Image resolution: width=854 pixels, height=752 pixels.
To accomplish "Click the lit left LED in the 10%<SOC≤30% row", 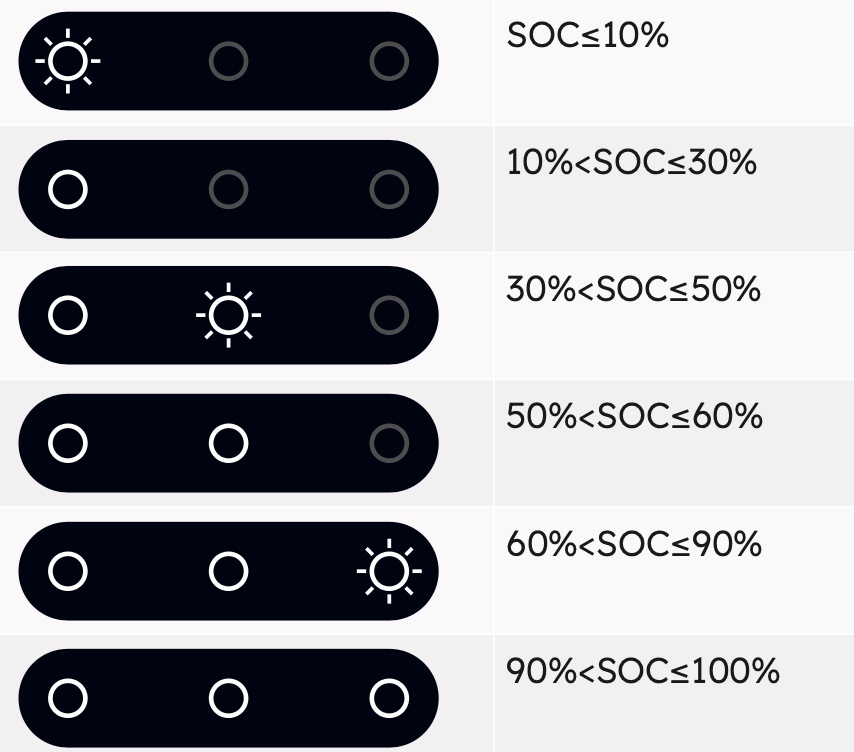I will [68, 189].
